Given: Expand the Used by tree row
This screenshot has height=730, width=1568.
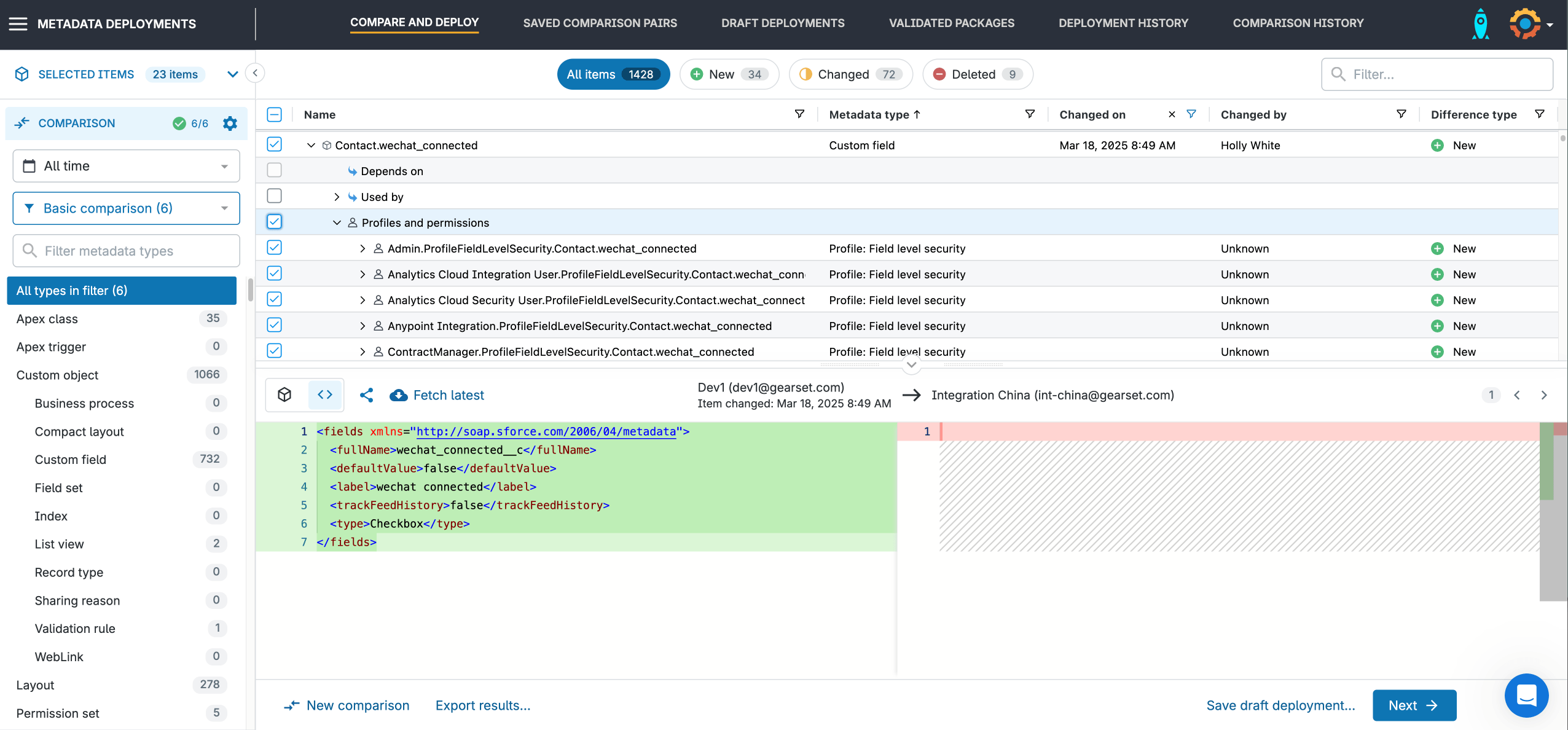Looking at the screenshot, I should (337, 197).
